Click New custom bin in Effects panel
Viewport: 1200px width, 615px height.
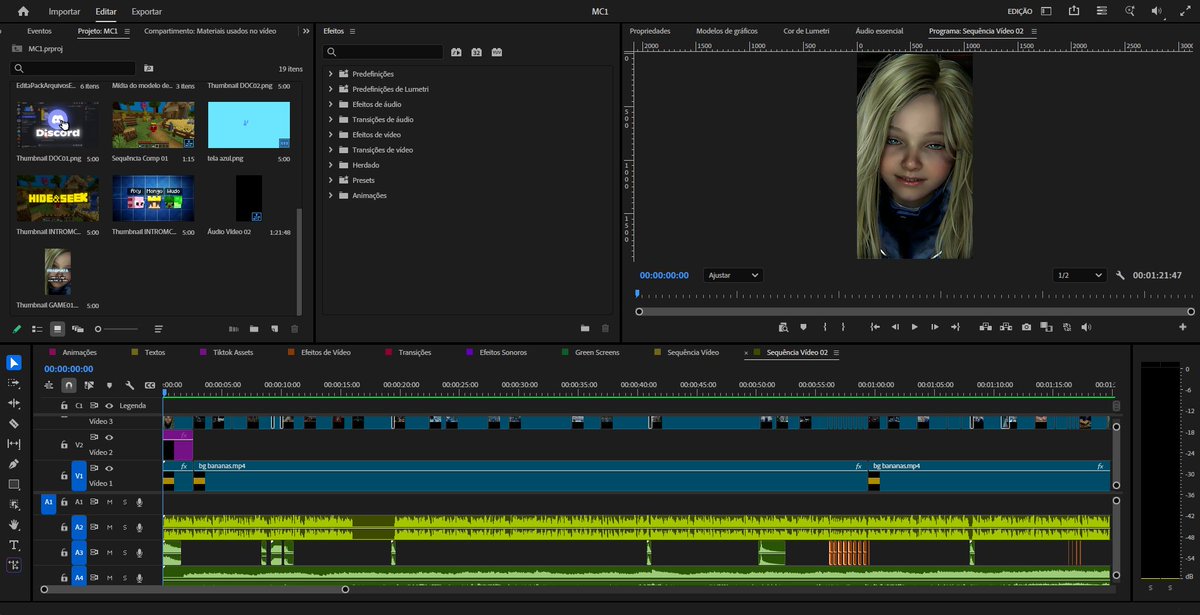[x=585, y=328]
